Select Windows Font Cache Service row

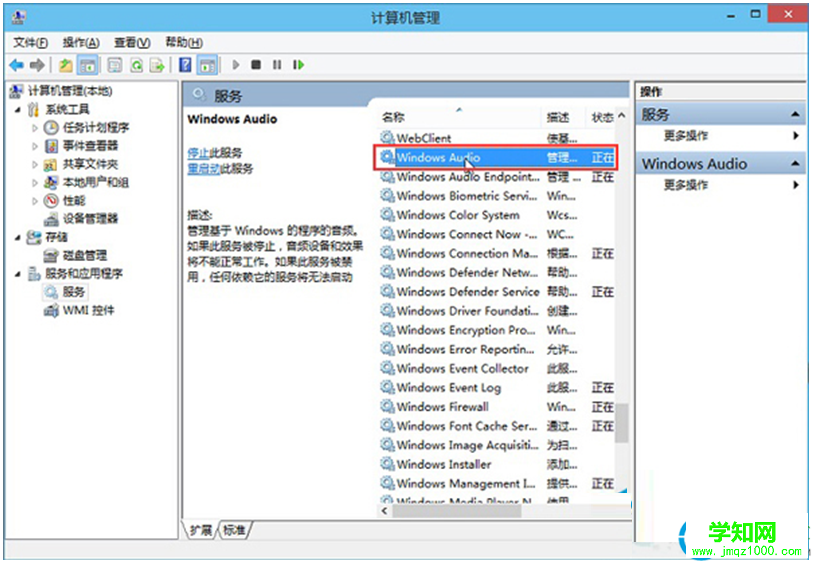(496, 426)
